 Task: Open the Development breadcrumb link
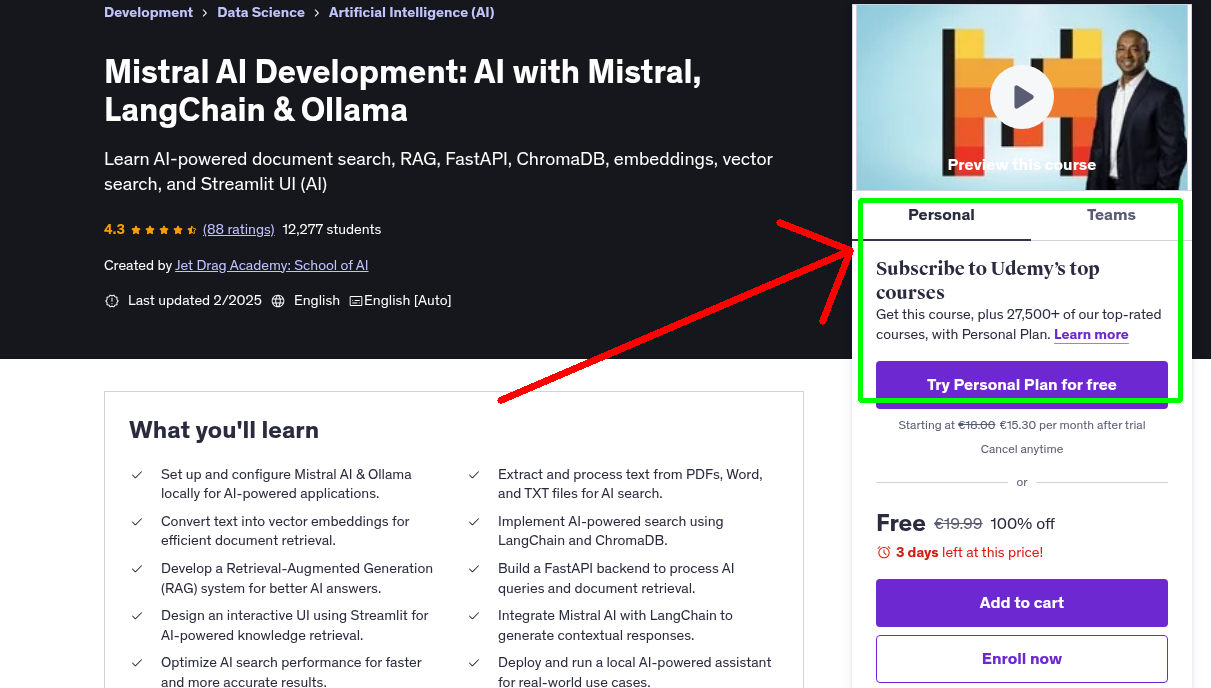tap(148, 12)
